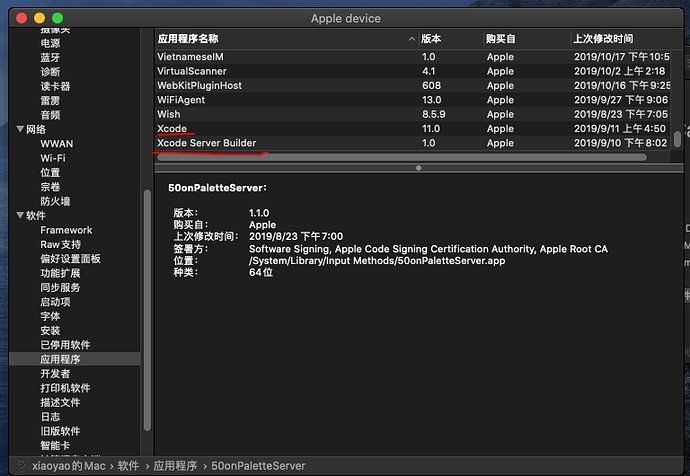Select Framework under 软件
Viewport: 690px width, 476px height.
click(66, 230)
